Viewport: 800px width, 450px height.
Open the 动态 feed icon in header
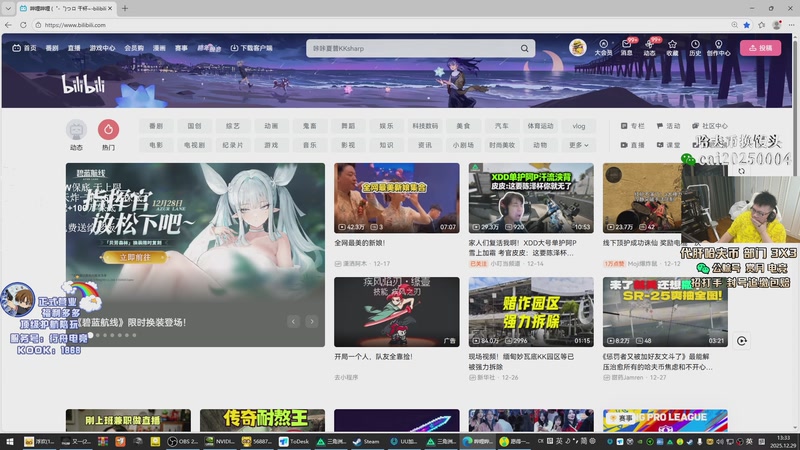pyautogui.click(x=649, y=47)
